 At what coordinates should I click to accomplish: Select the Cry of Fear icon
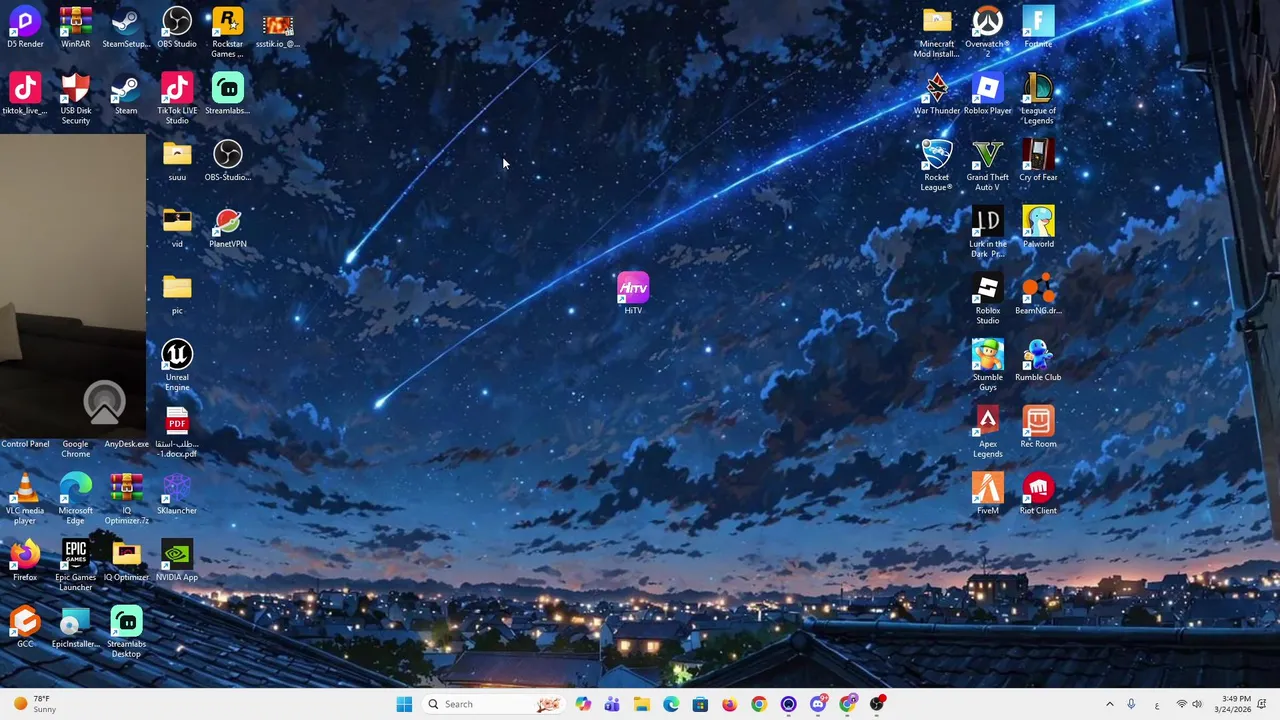(1038, 162)
